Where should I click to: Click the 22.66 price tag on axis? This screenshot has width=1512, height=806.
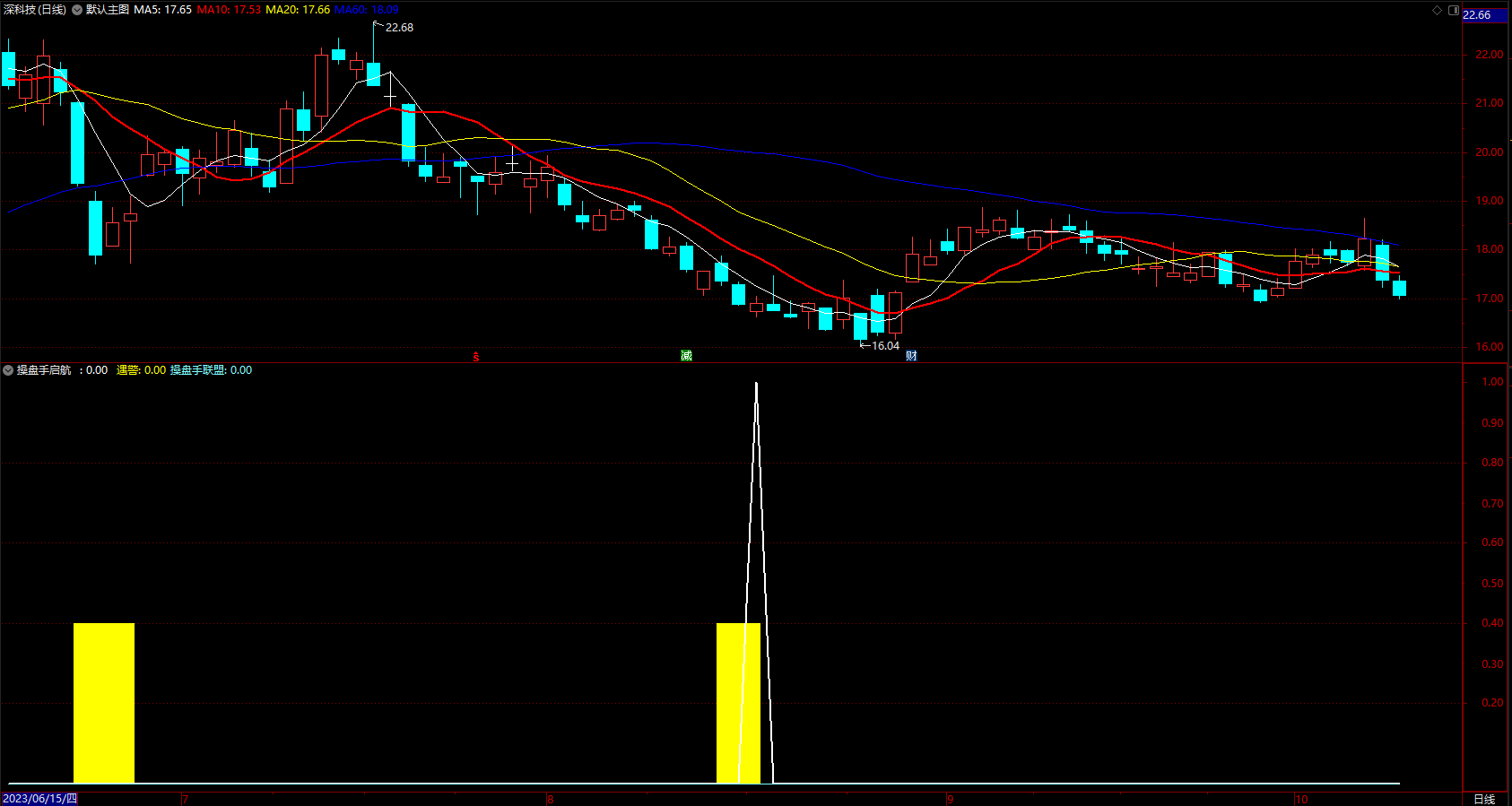pyautogui.click(x=1484, y=15)
